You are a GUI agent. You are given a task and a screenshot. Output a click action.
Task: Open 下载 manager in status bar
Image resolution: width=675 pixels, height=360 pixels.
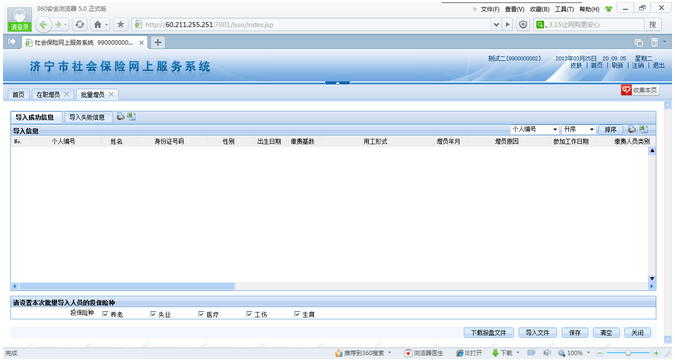pos(502,353)
